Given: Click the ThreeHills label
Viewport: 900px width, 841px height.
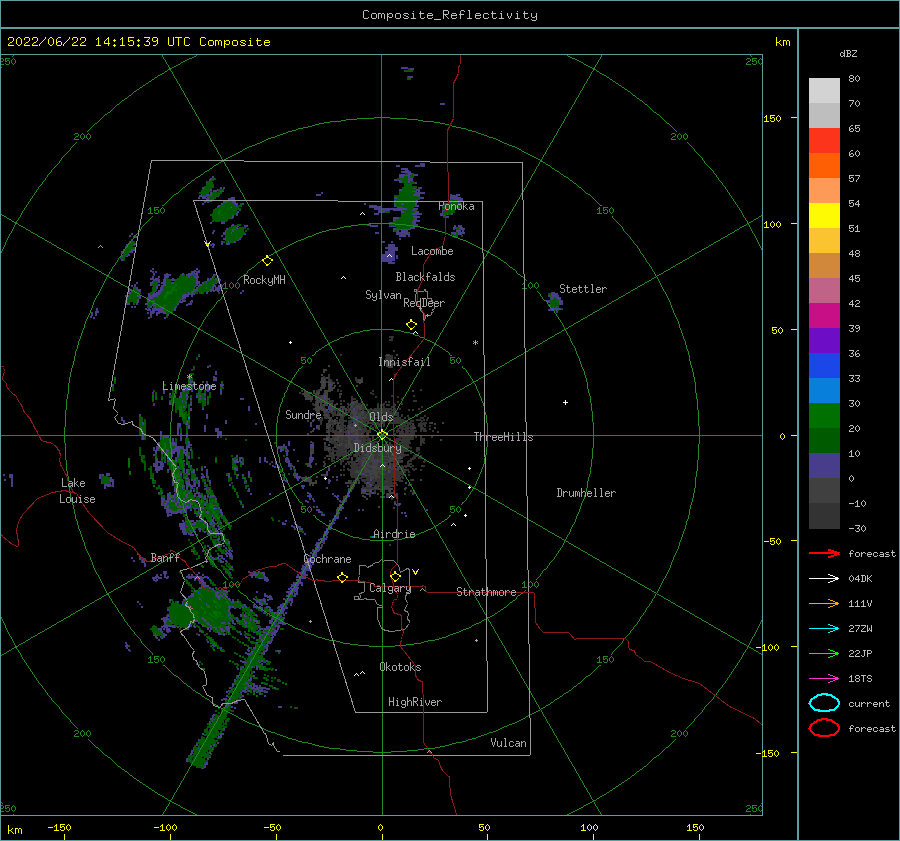Looking at the screenshot, I should click(x=503, y=437).
